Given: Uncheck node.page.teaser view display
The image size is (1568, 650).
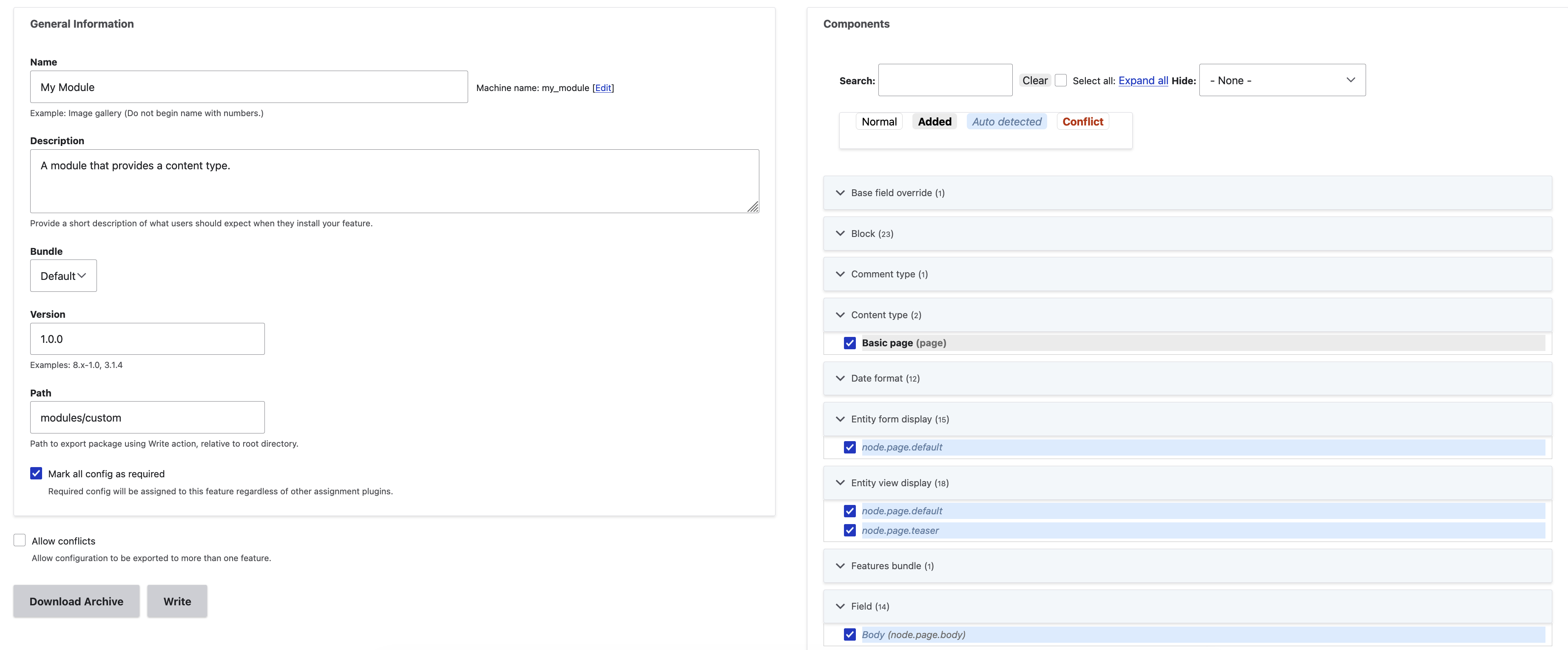Looking at the screenshot, I should (850, 530).
